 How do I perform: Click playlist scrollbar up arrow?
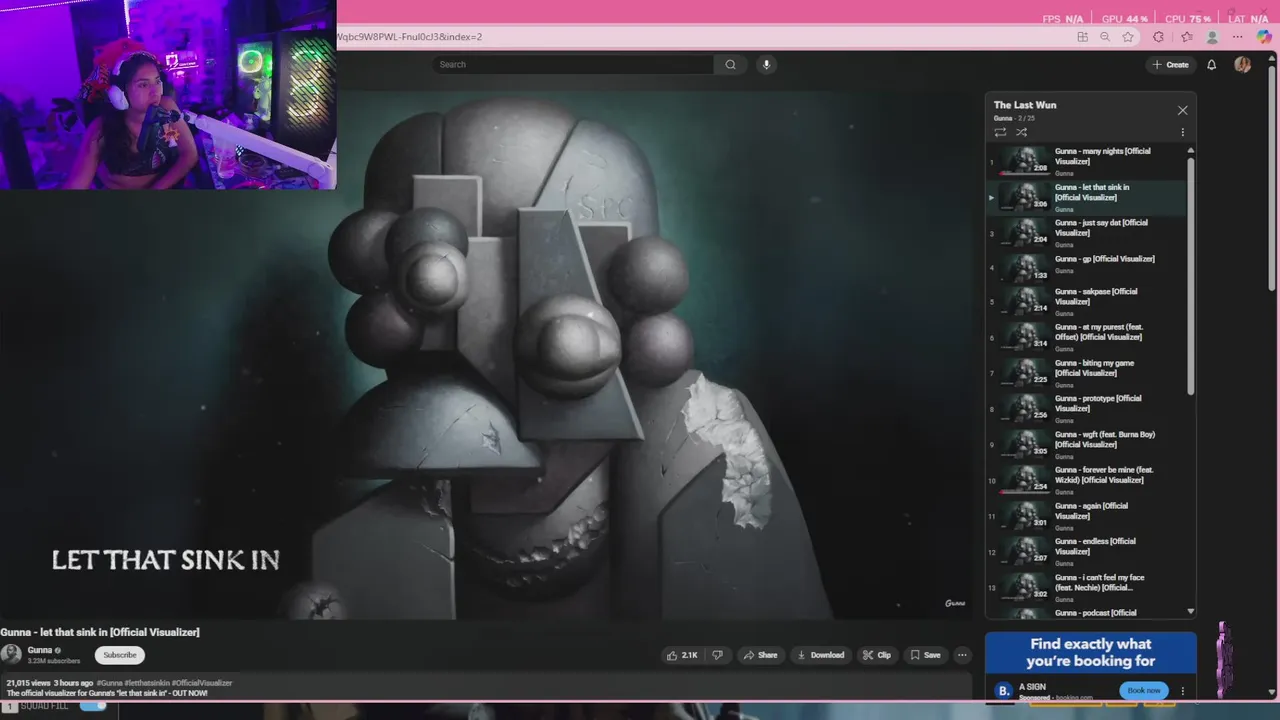pyautogui.click(x=1190, y=151)
